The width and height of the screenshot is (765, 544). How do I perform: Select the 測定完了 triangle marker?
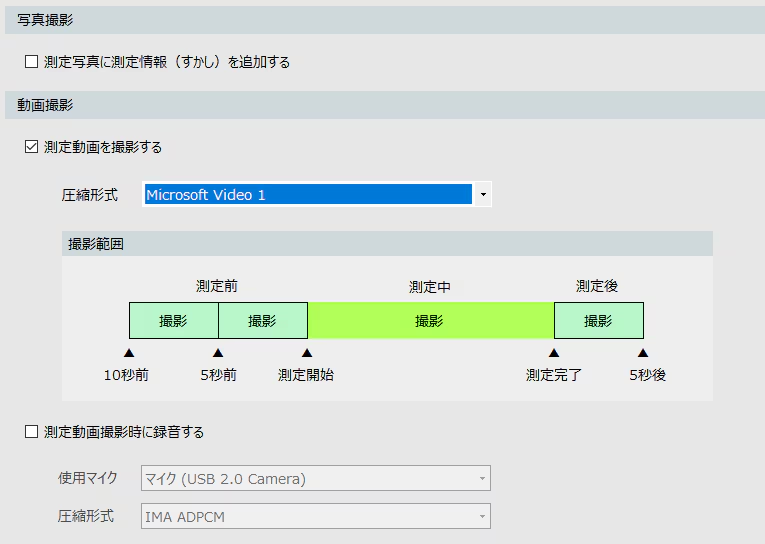click(x=554, y=353)
